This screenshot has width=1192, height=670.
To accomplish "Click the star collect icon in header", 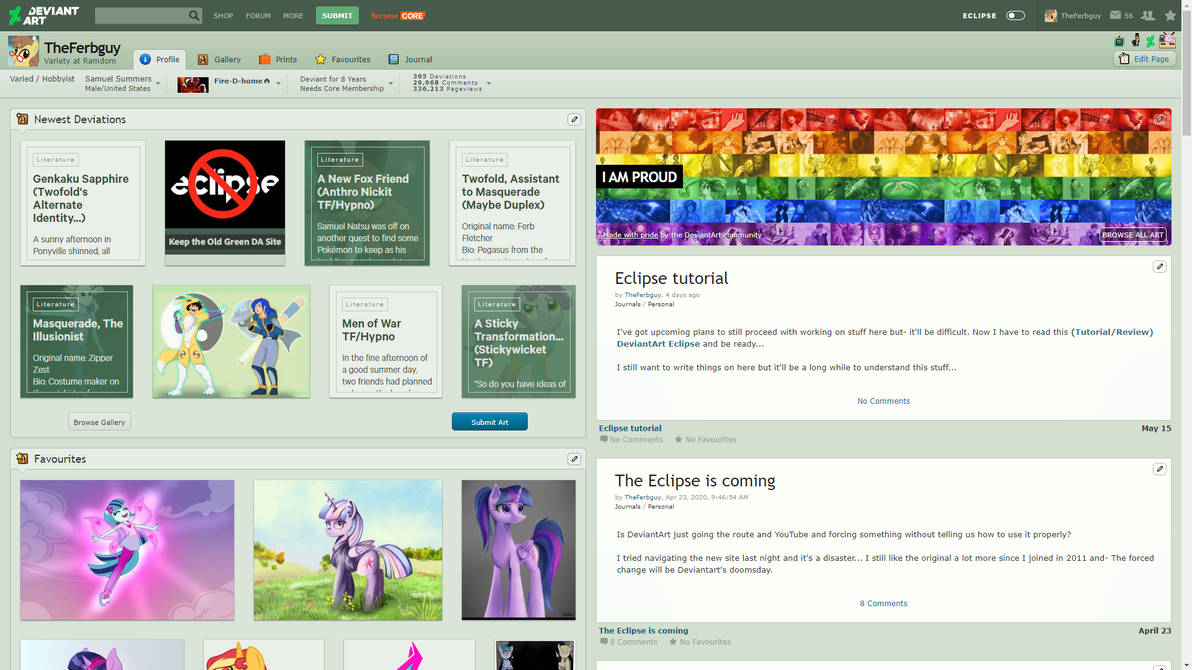I will 1170,15.
